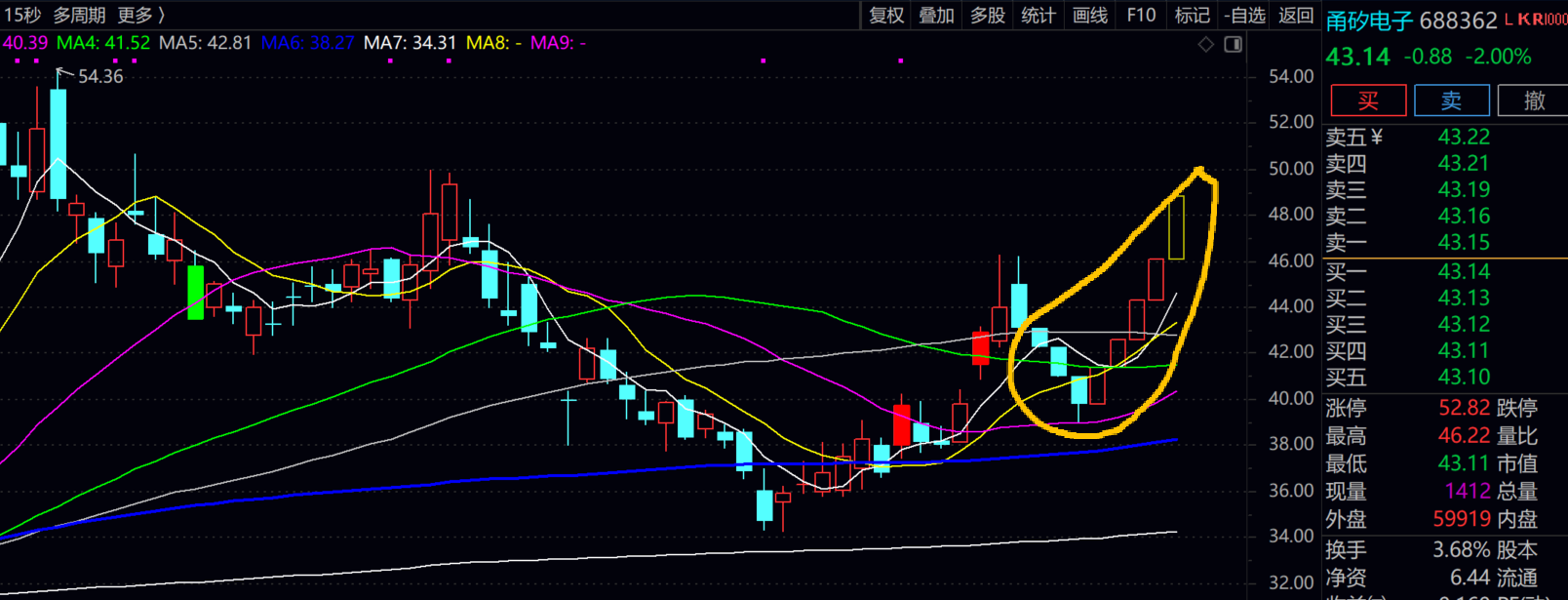Open the 画线 drawing tools
1568x600 pixels.
pyautogui.click(x=1089, y=16)
